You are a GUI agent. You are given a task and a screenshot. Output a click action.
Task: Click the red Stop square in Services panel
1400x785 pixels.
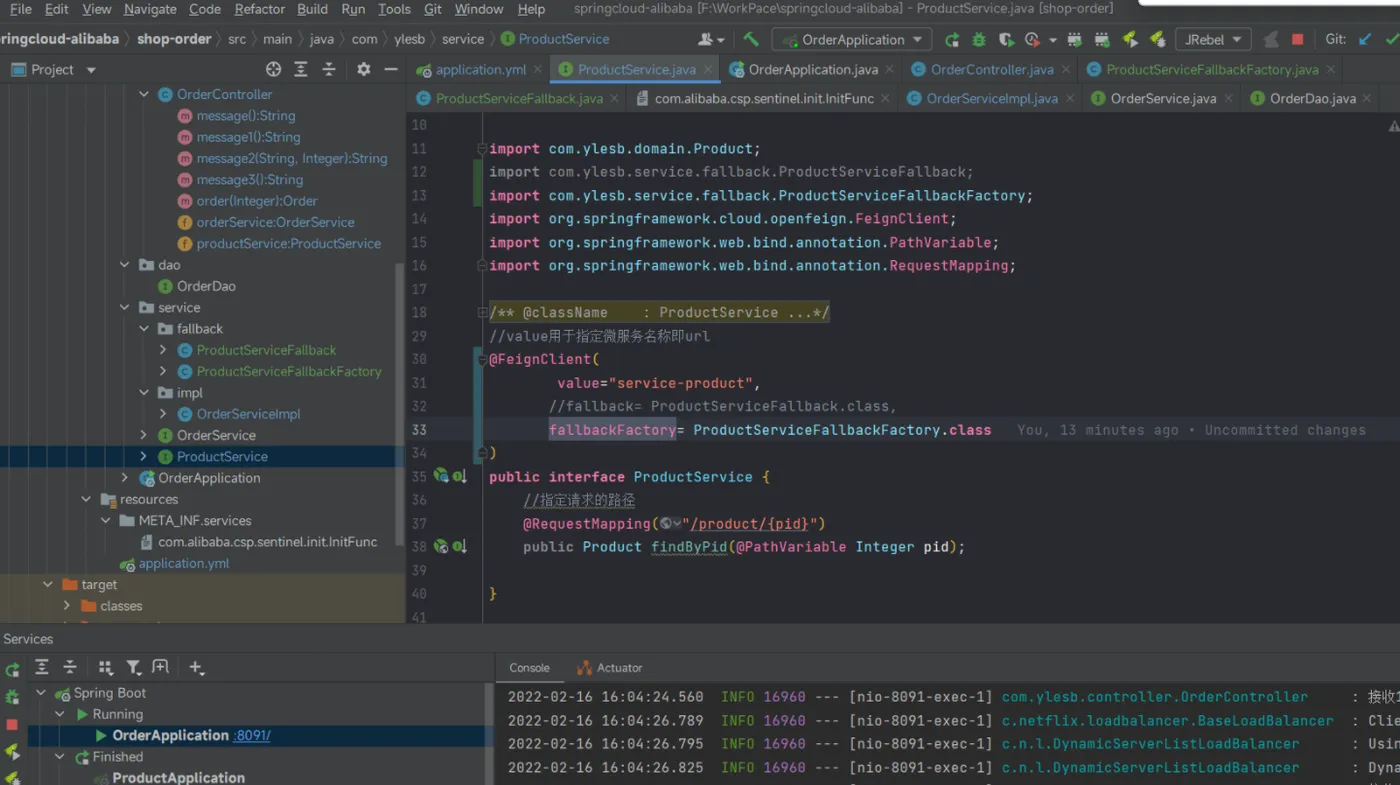(x=12, y=724)
